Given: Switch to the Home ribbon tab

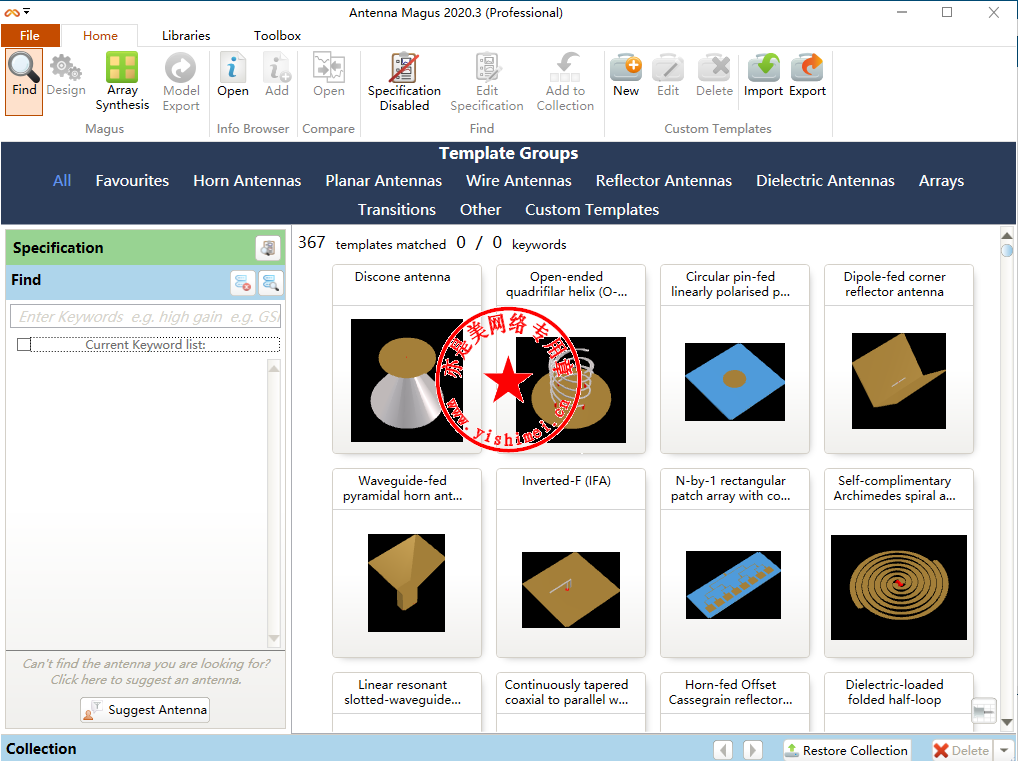Looking at the screenshot, I should 100,36.
